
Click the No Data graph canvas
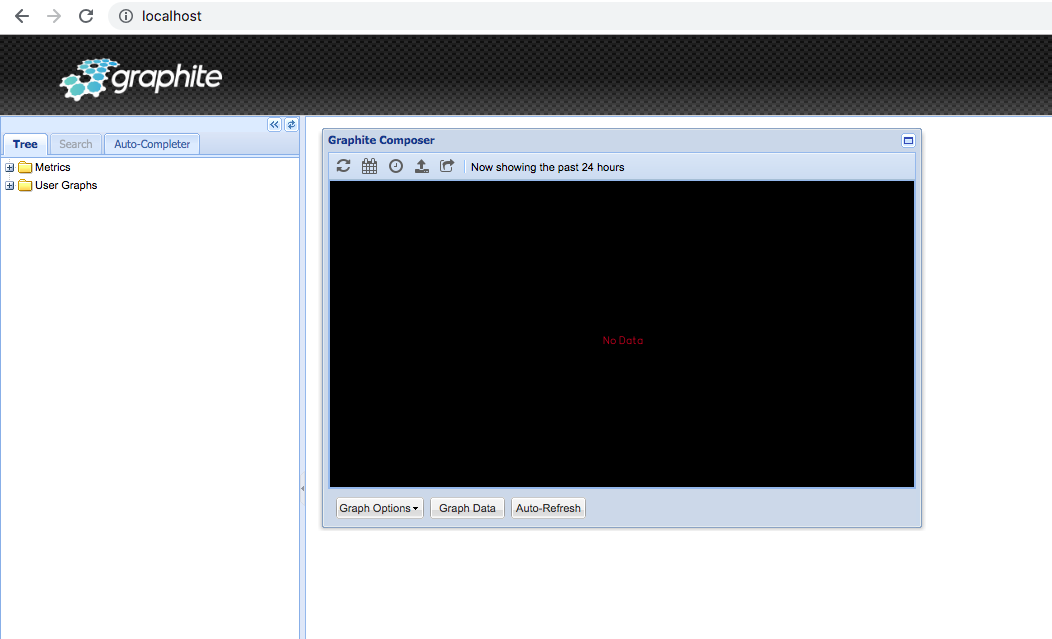point(622,334)
